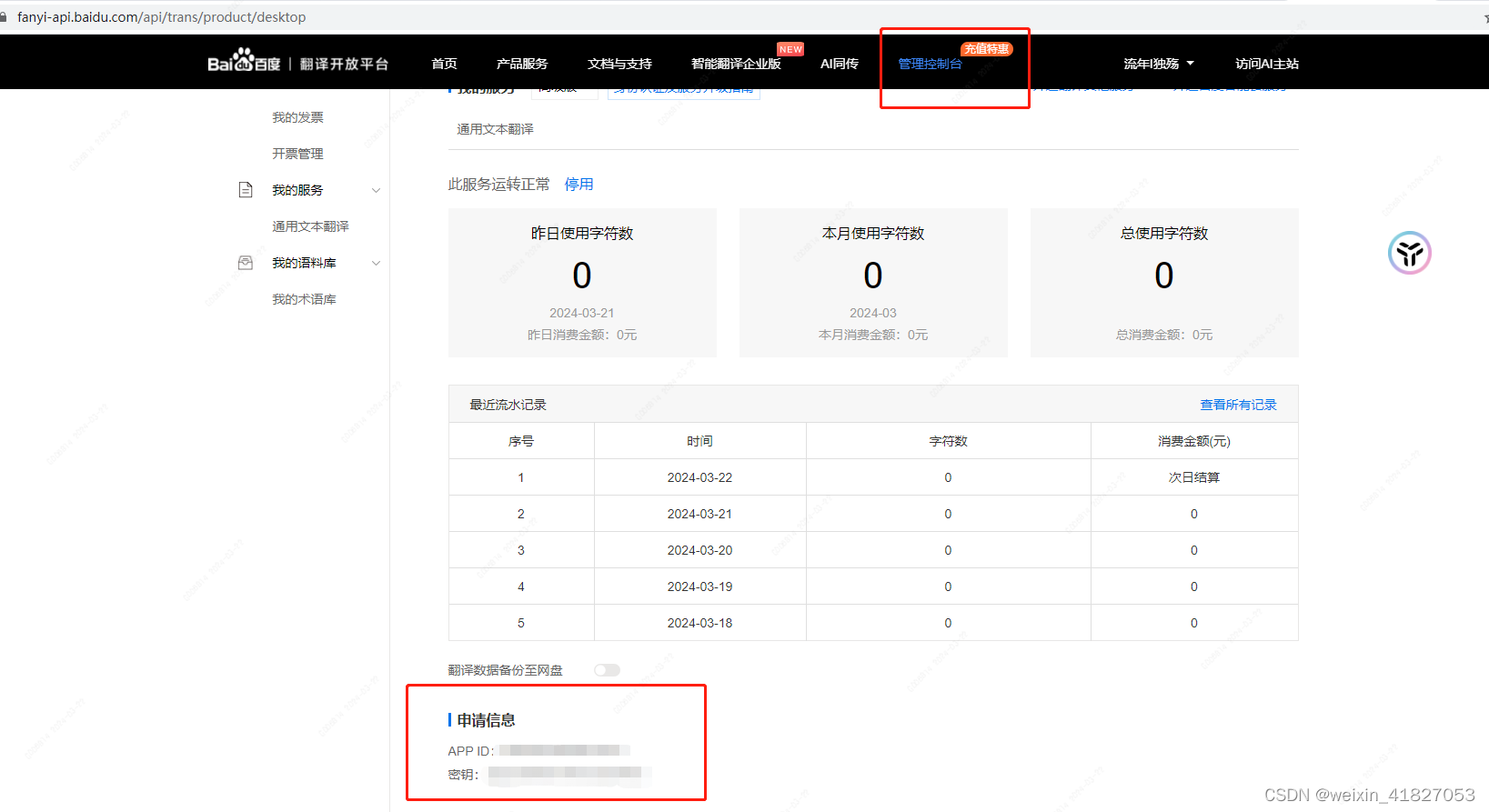Click the browser address bar URL
Screen dimensions: 1489x812
click(161, 17)
